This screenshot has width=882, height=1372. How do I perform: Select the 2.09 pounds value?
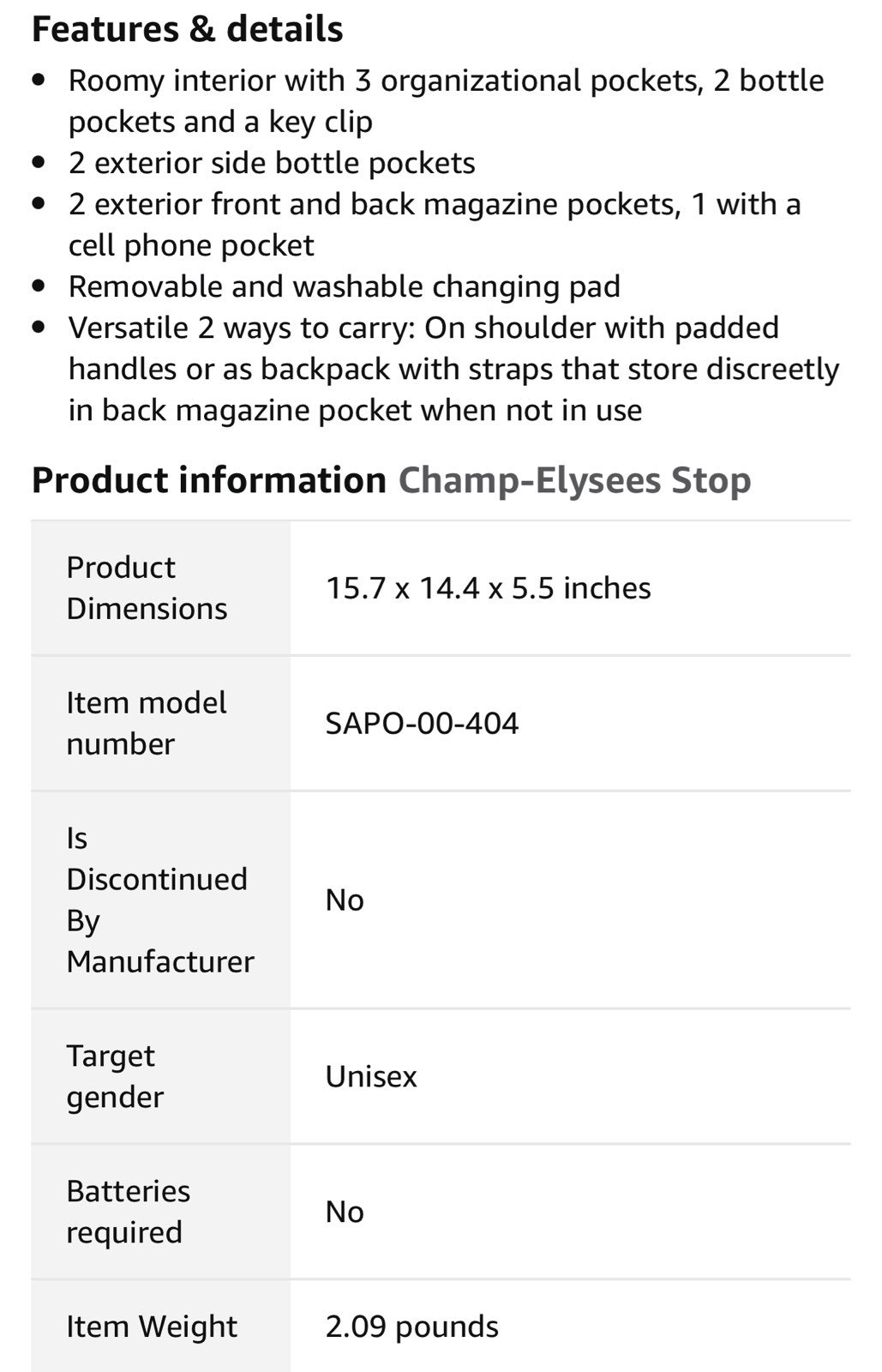click(x=411, y=1327)
